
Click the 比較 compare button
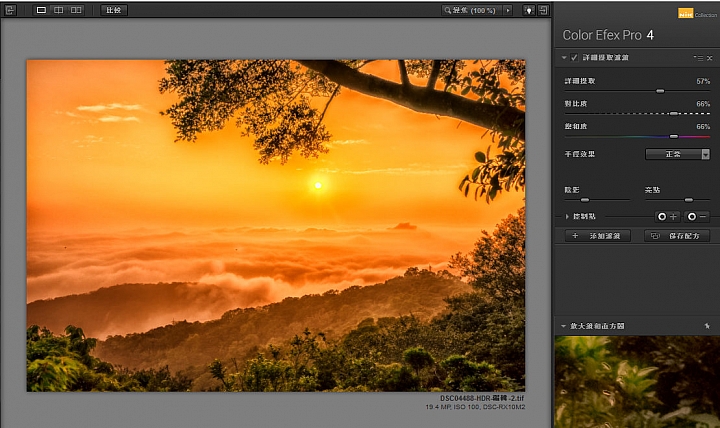pos(114,10)
